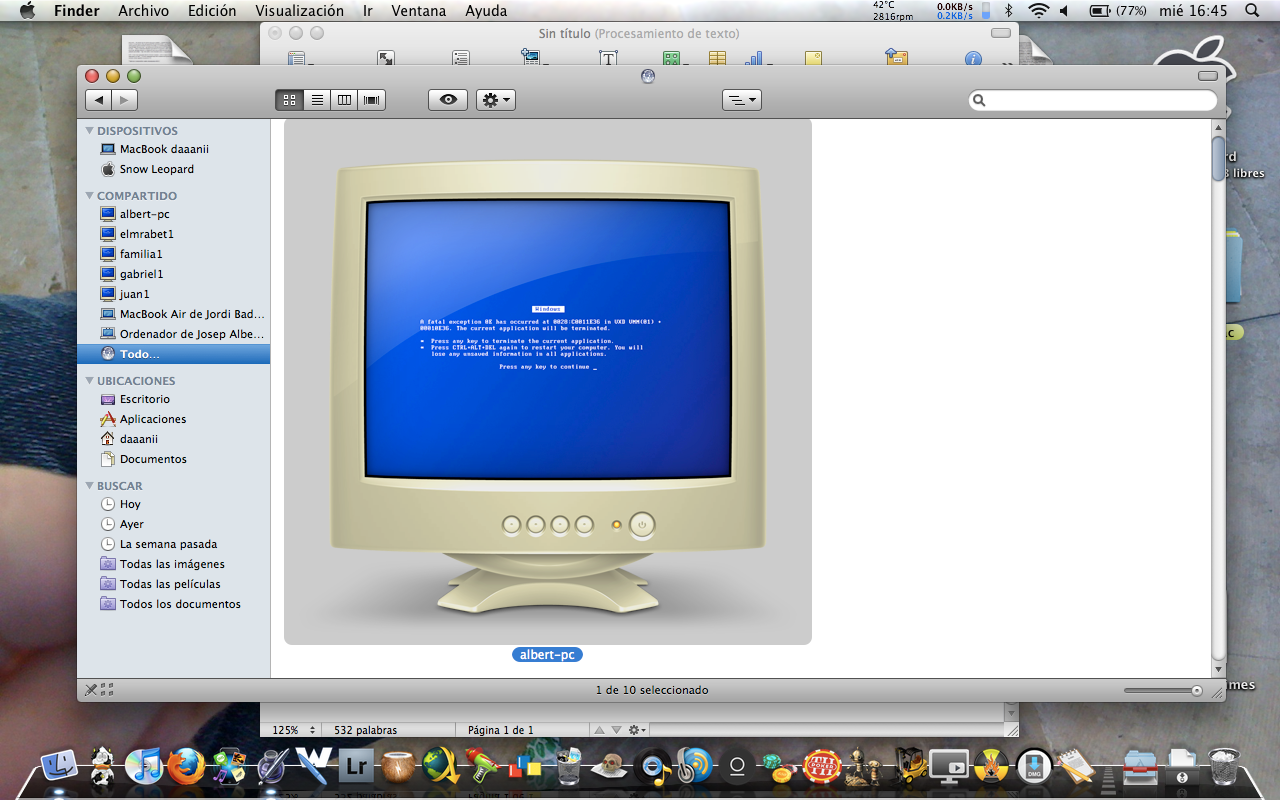The width and height of the screenshot is (1280, 800).
Task: Toggle Finder toolbar with the pill button
Action: pyautogui.click(x=1208, y=76)
